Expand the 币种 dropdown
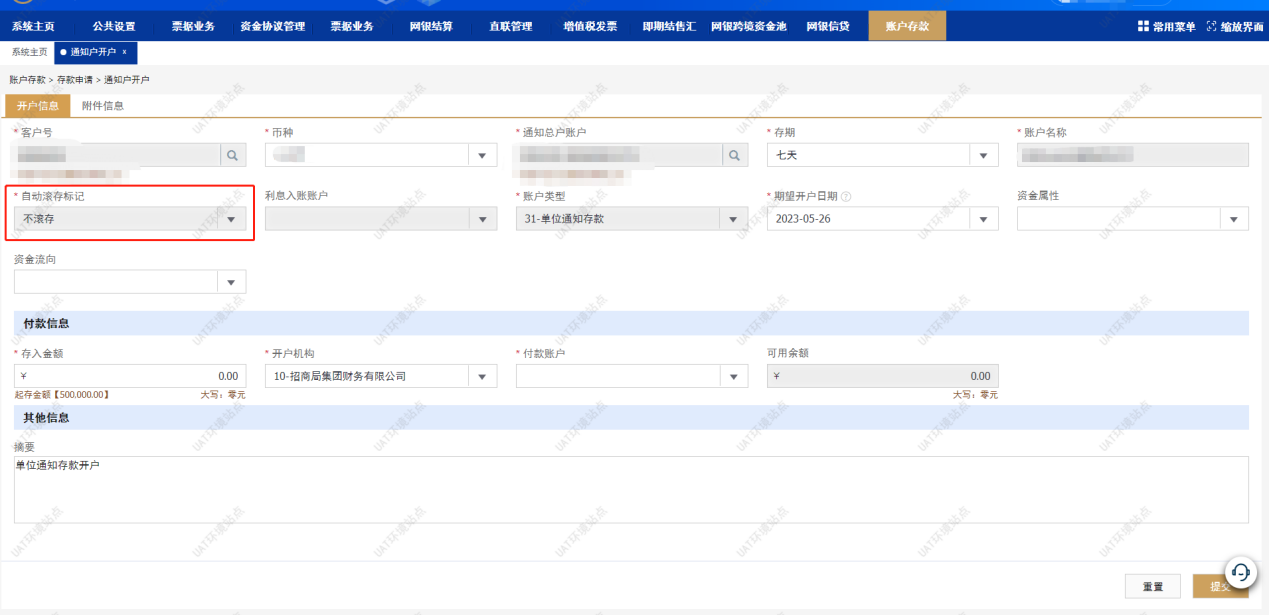The width and height of the screenshot is (1269, 615). tap(483, 155)
